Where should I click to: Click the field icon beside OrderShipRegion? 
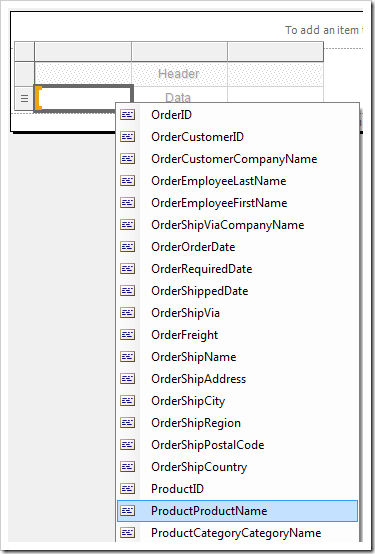click(x=128, y=422)
